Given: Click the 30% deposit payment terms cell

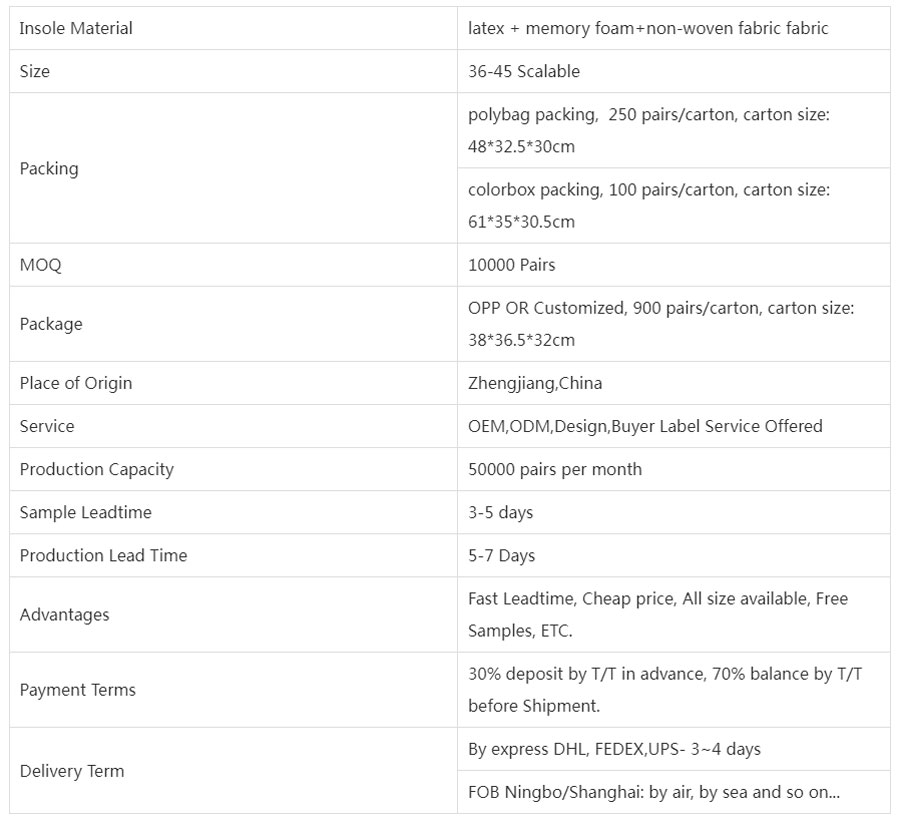Looking at the screenshot, I should click(665, 689).
